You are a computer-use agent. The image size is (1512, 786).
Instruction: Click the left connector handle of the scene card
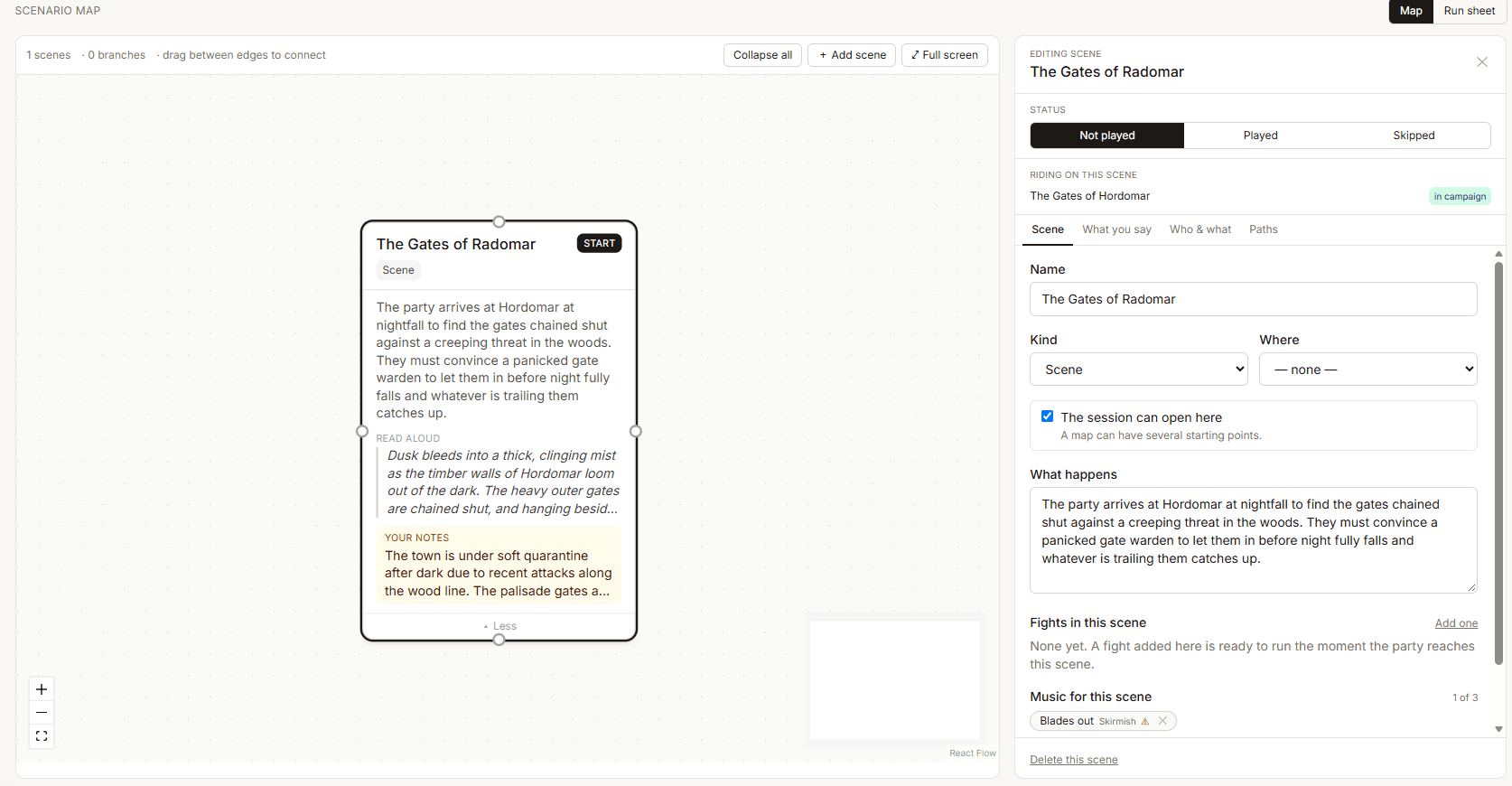tap(362, 431)
